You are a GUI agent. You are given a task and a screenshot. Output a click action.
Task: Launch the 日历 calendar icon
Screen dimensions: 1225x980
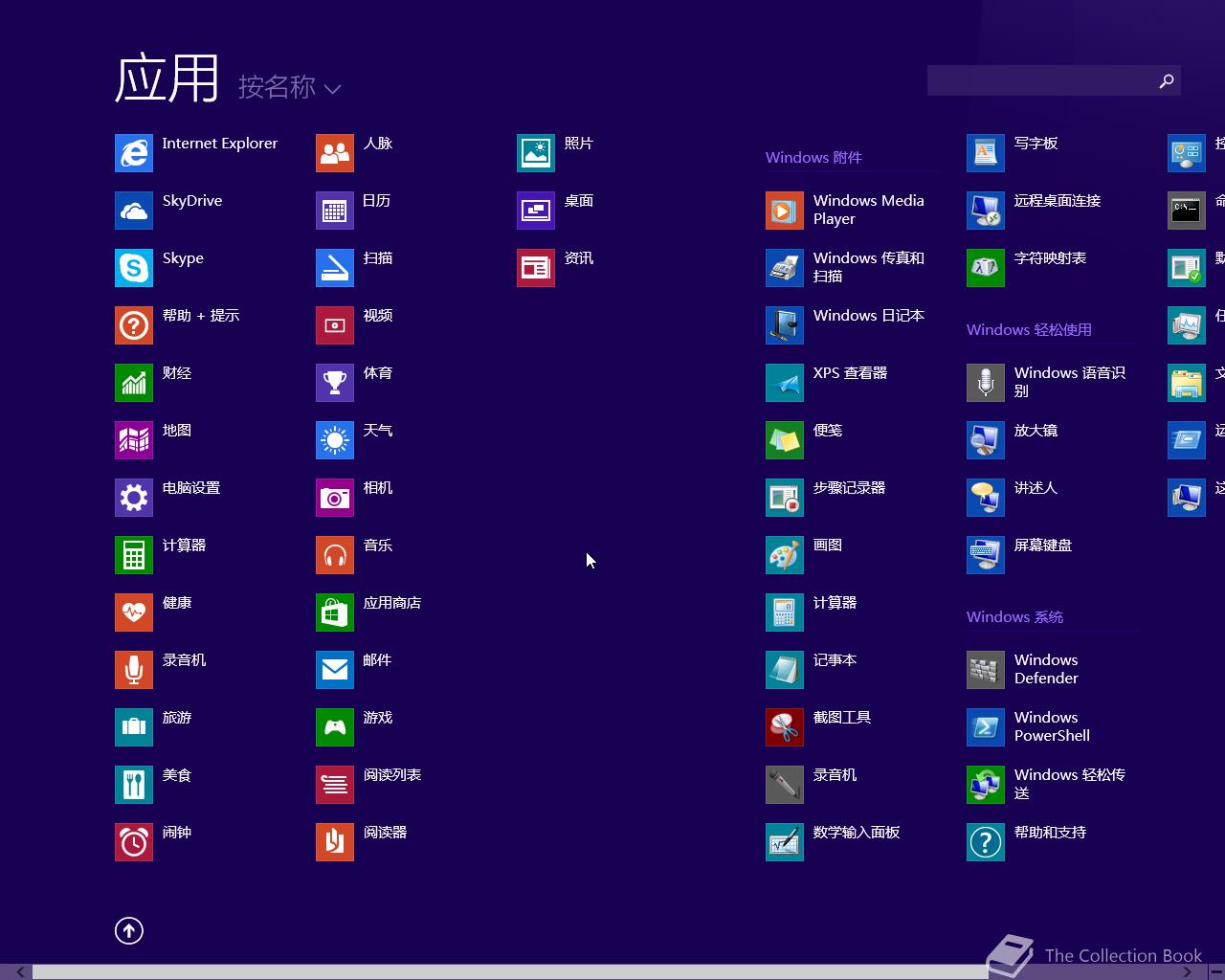tap(335, 211)
